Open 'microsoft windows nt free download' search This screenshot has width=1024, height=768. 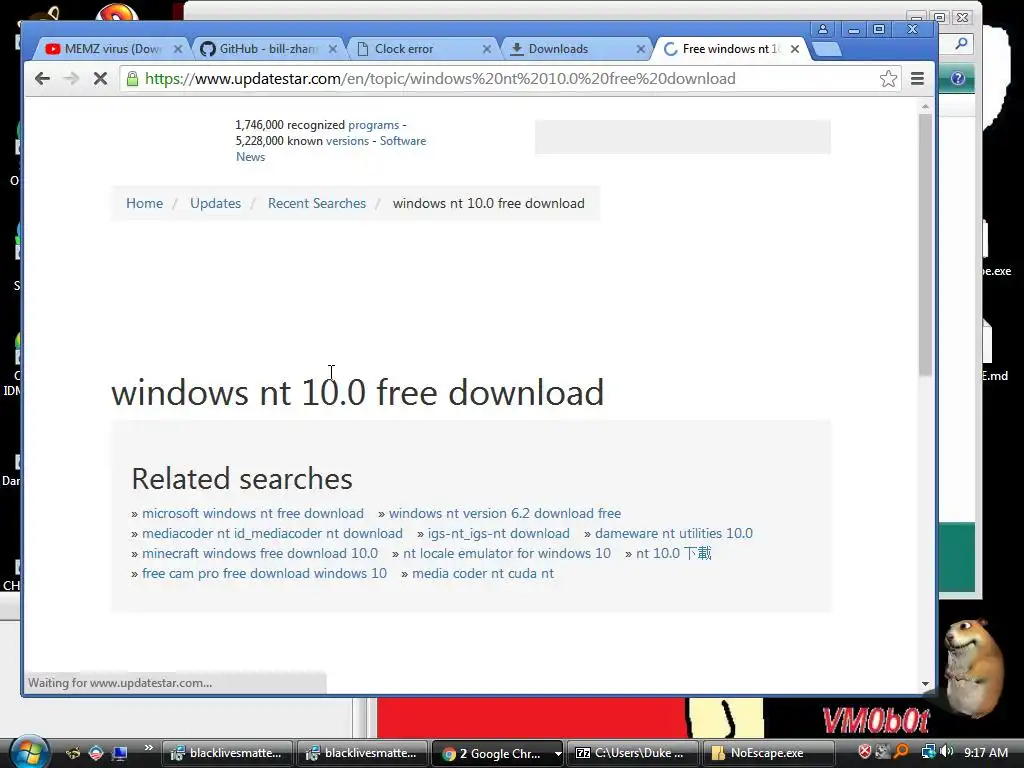point(253,513)
